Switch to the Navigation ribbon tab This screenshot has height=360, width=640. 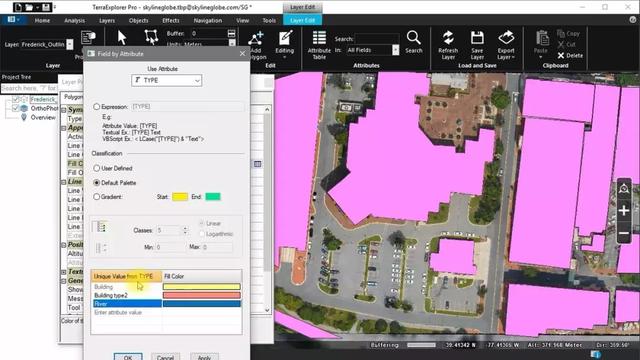click(208, 20)
